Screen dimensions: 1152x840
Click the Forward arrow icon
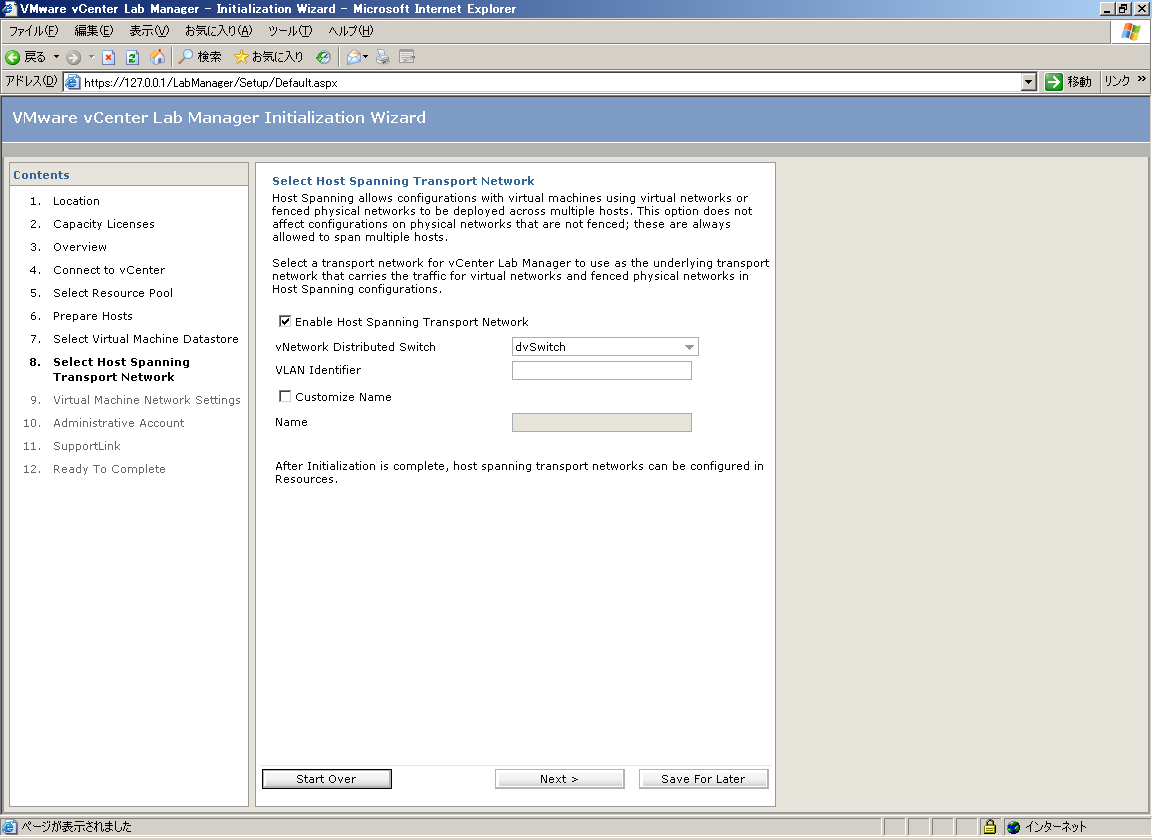pos(73,57)
